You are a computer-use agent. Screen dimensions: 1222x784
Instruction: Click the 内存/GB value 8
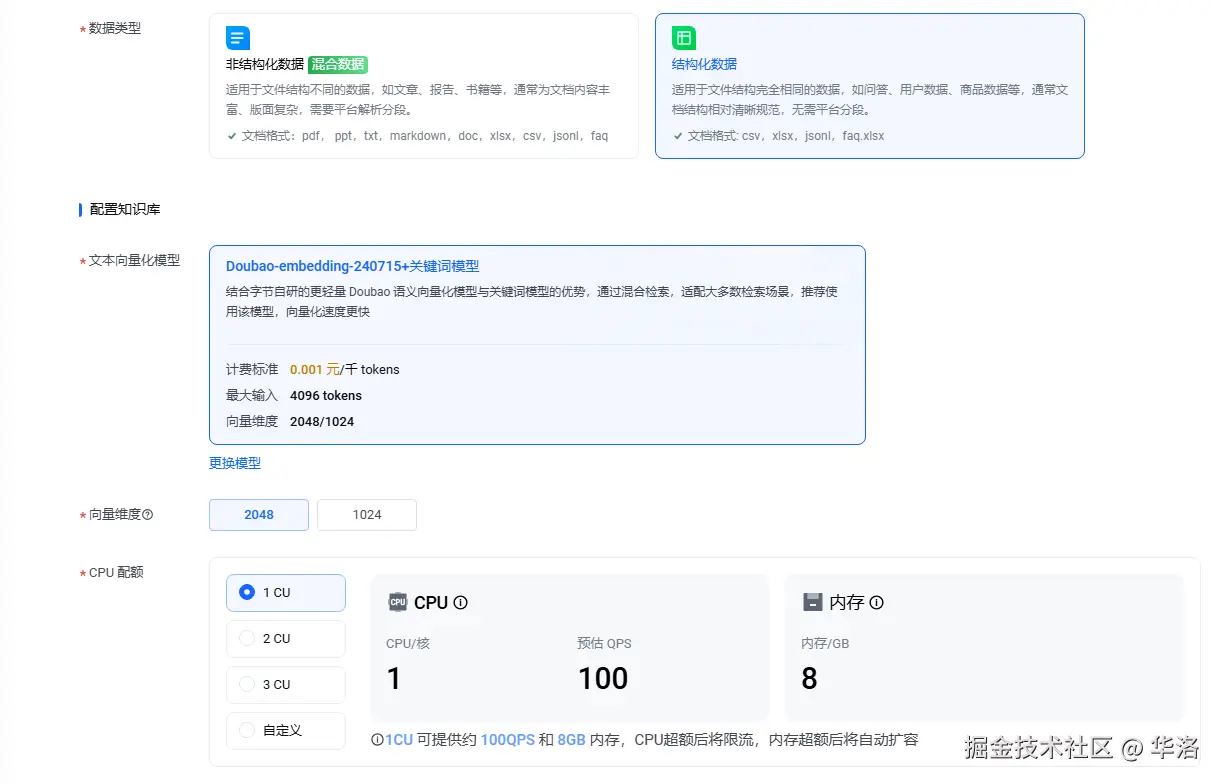click(809, 679)
